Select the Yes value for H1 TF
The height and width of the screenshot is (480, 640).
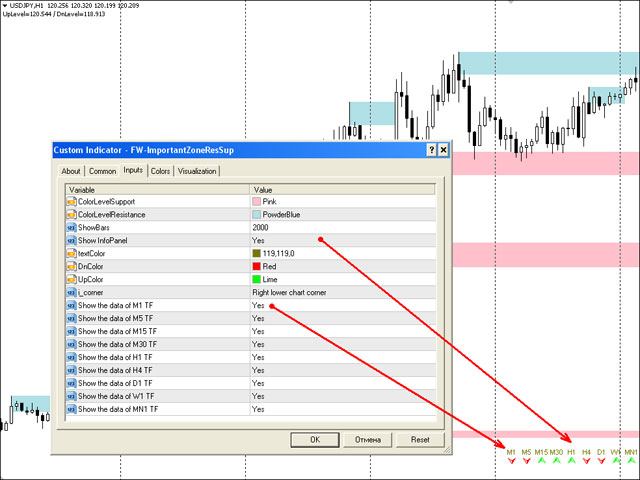coord(258,358)
